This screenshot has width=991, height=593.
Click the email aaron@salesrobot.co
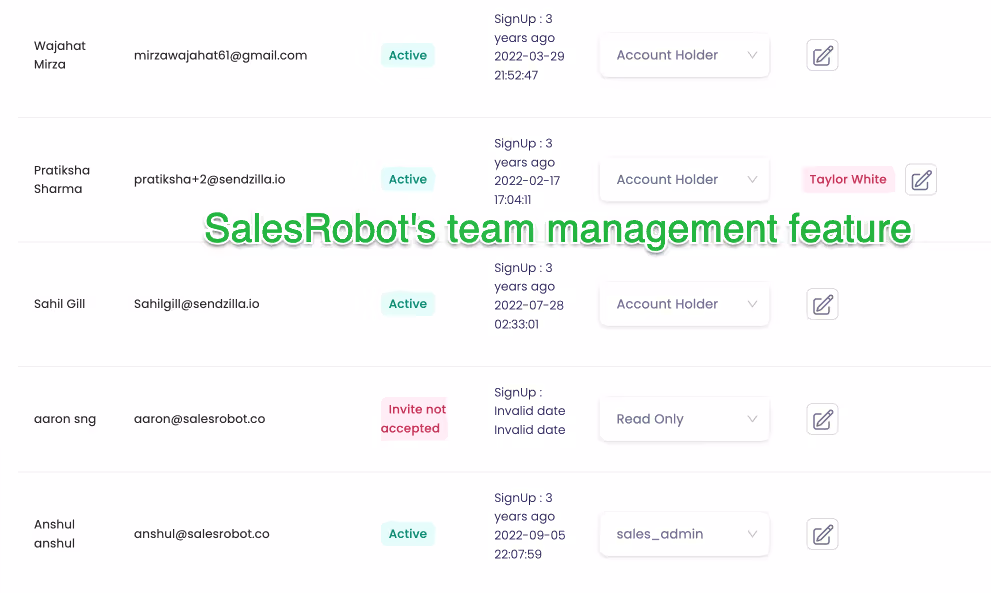(199, 419)
